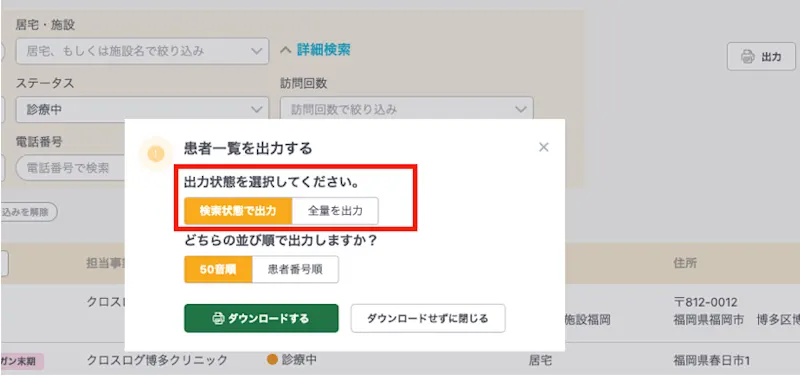
Task: Click the 施設福岡 cell text
Action: click(587, 320)
